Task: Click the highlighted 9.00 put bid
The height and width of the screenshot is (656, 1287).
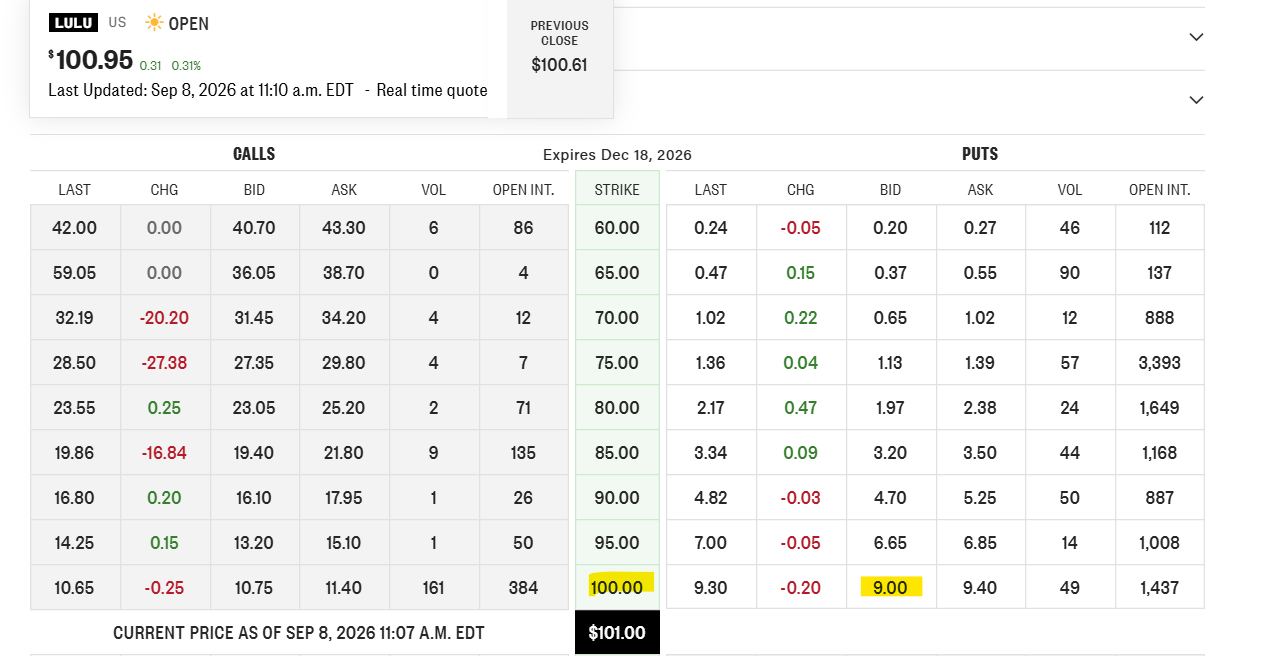Action: click(890, 588)
